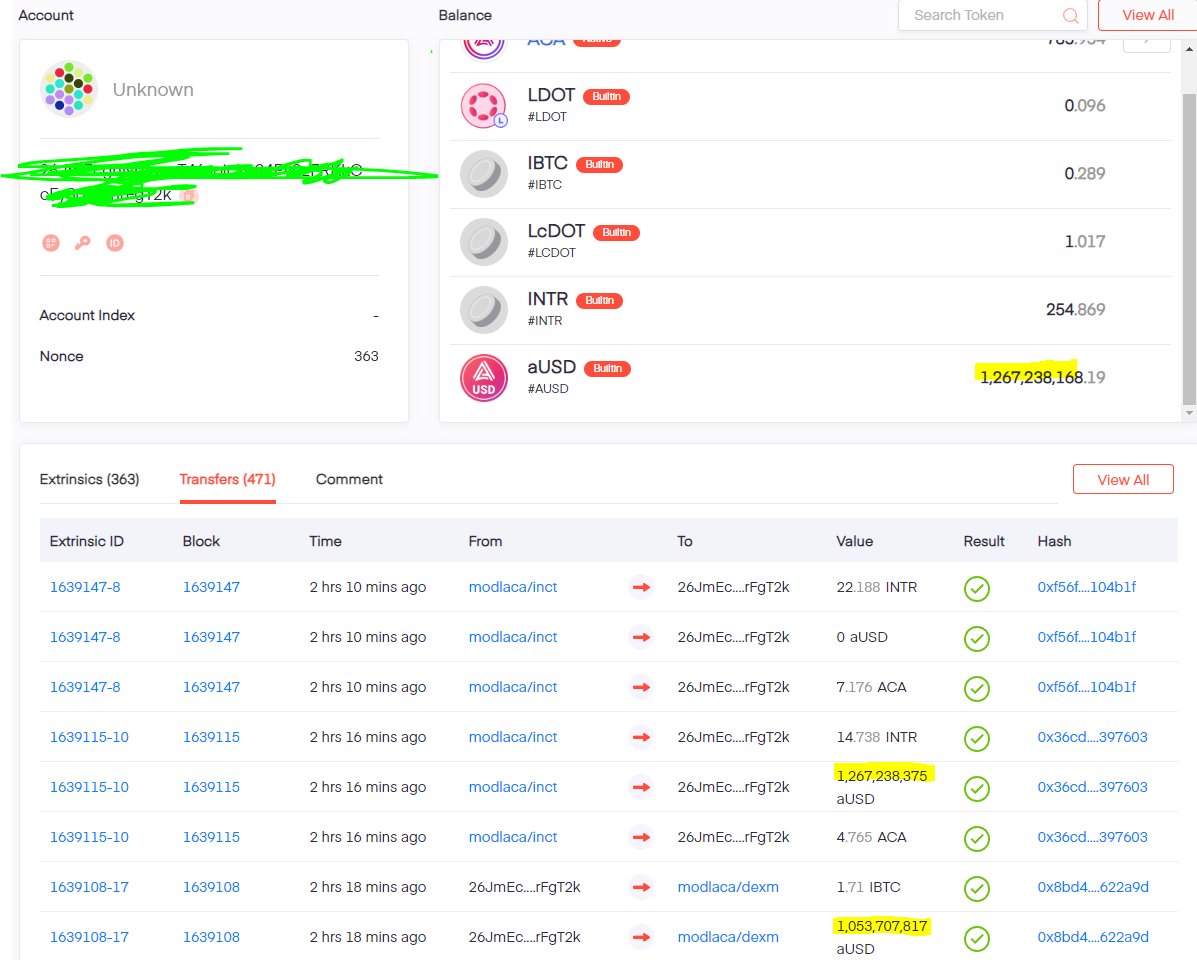The height and width of the screenshot is (960, 1197).
Task: Click the IBTC balance 0.289
Action: [x=1085, y=173]
